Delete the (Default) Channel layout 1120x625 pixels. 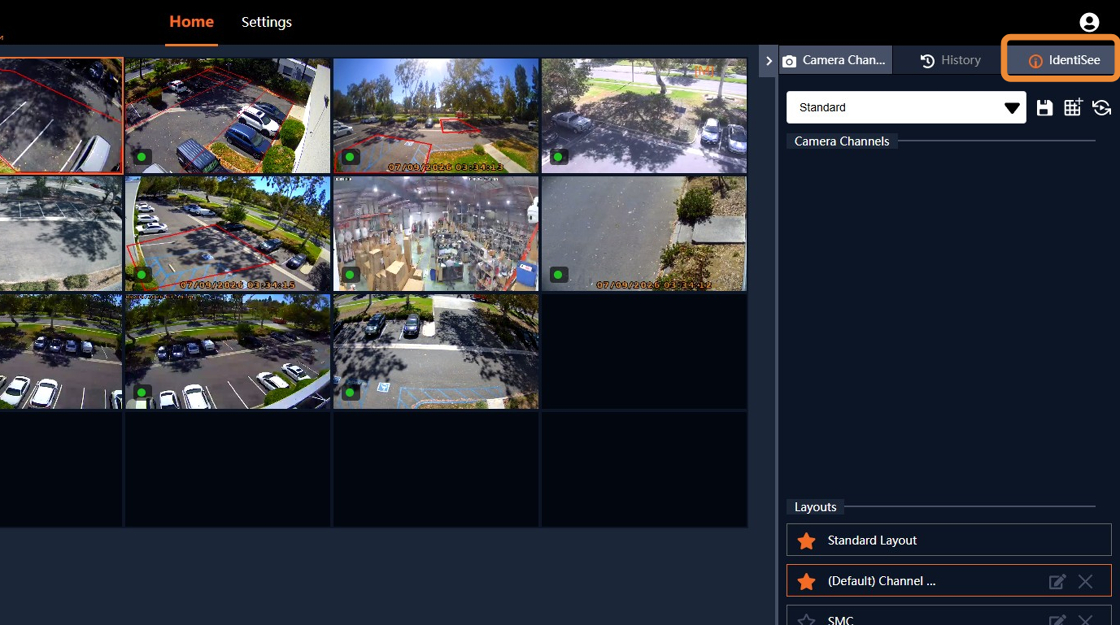(1085, 581)
